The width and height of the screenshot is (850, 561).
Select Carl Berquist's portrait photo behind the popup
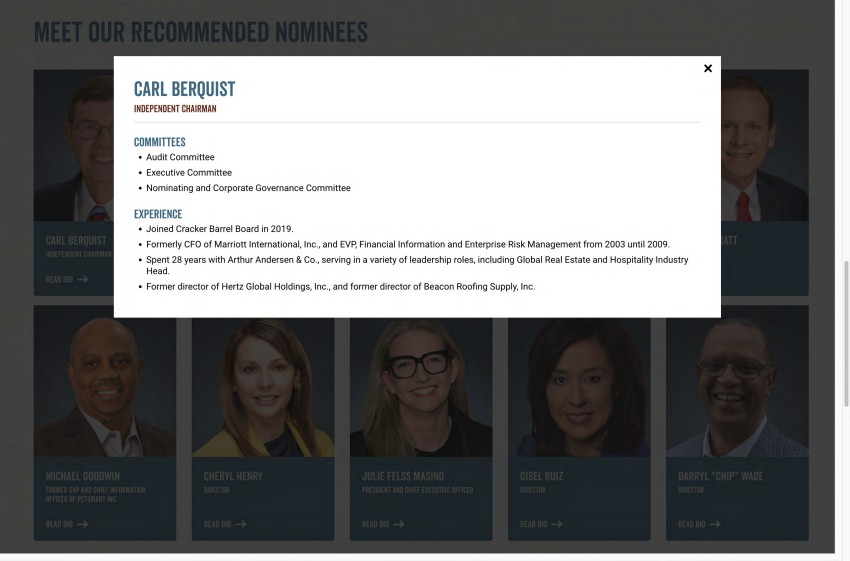tap(74, 145)
